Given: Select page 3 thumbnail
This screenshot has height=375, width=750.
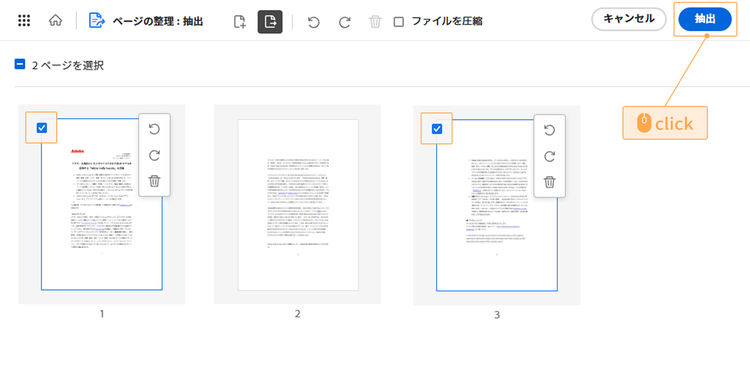Looking at the screenshot, I should (x=497, y=205).
